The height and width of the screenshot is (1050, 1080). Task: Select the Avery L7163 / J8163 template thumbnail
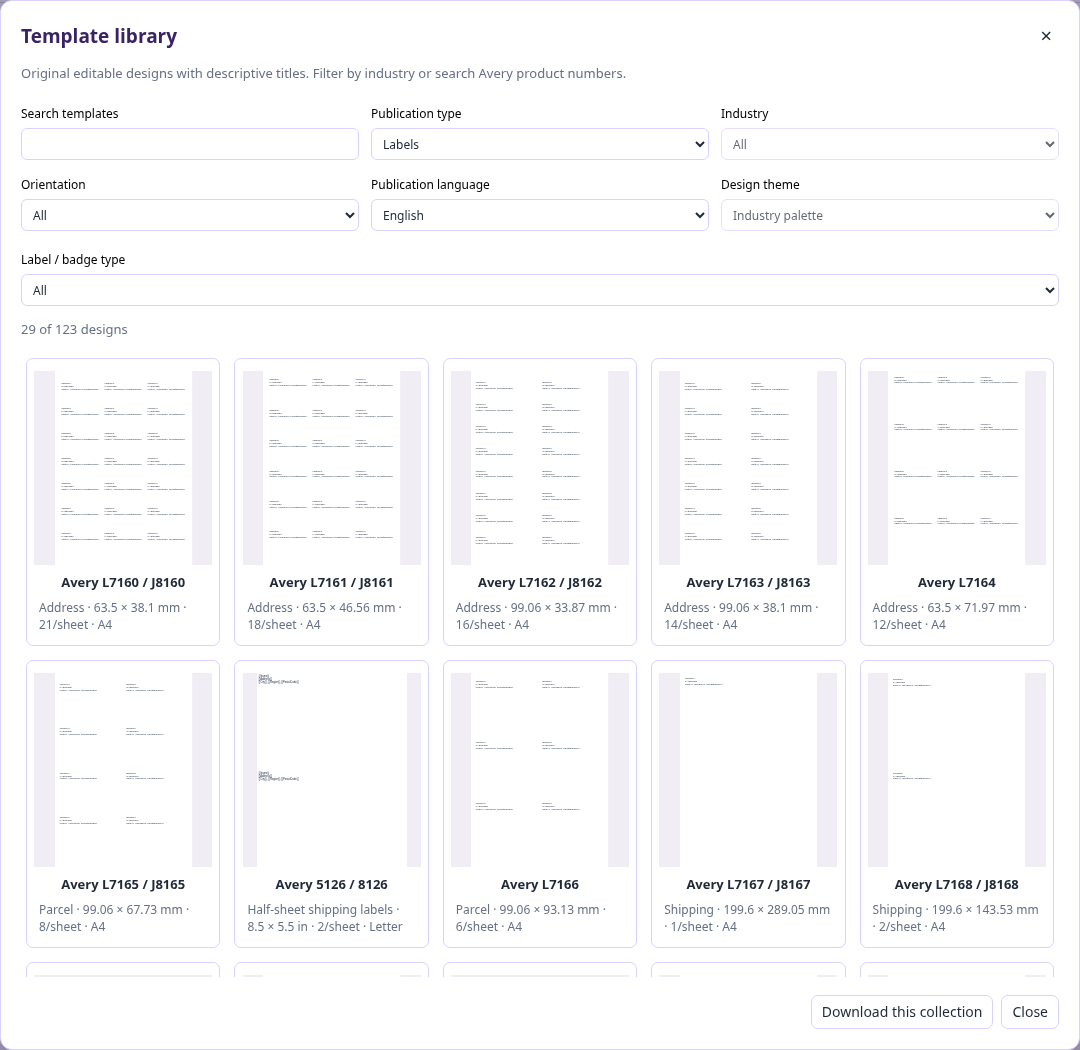(x=748, y=468)
